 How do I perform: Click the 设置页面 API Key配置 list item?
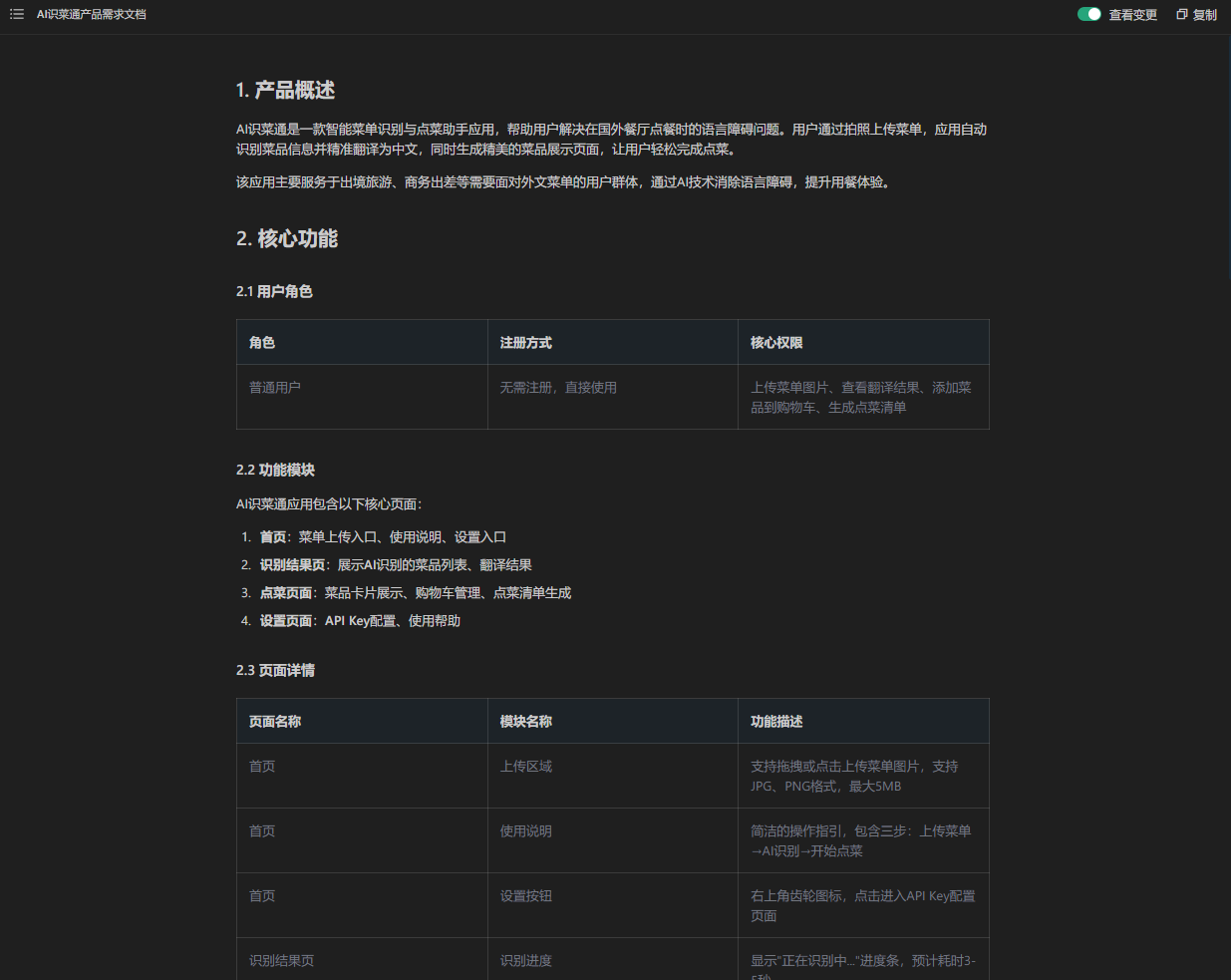coord(360,620)
